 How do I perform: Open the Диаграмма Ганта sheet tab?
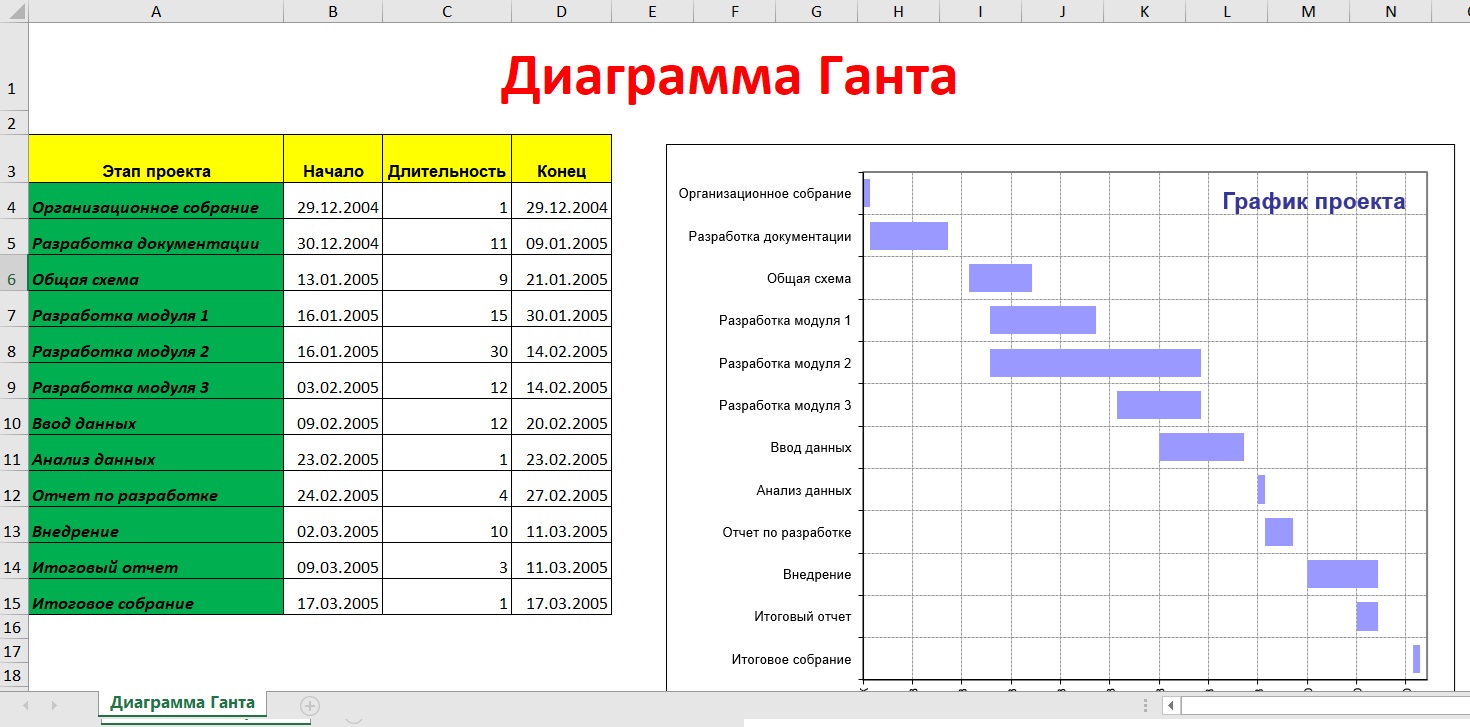click(182, 703)
